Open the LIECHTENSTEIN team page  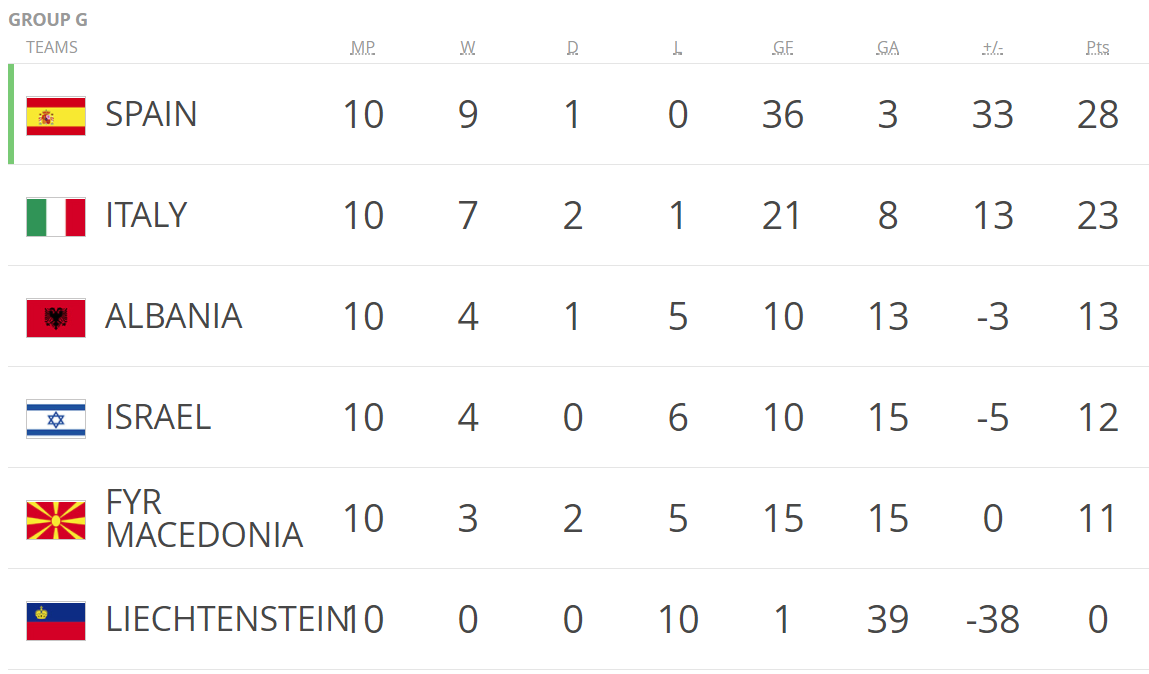[227, 620]
